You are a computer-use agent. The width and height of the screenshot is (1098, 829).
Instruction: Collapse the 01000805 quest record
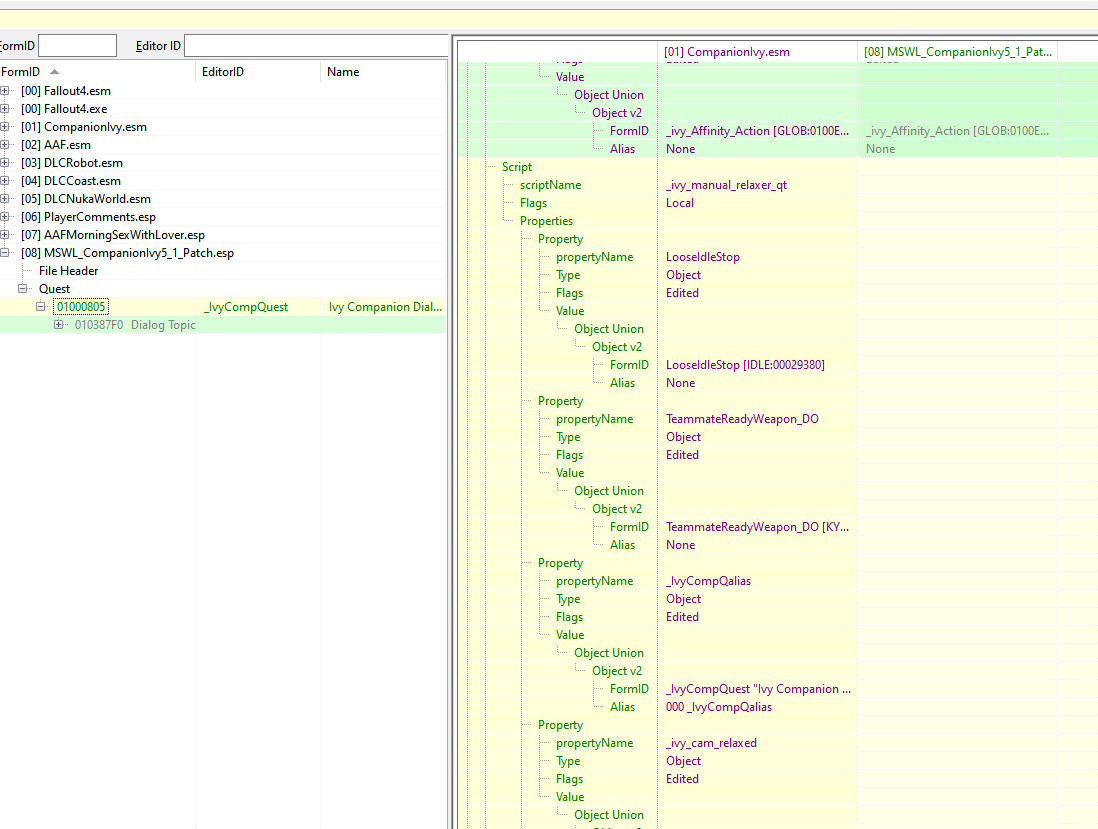point(41,307)
